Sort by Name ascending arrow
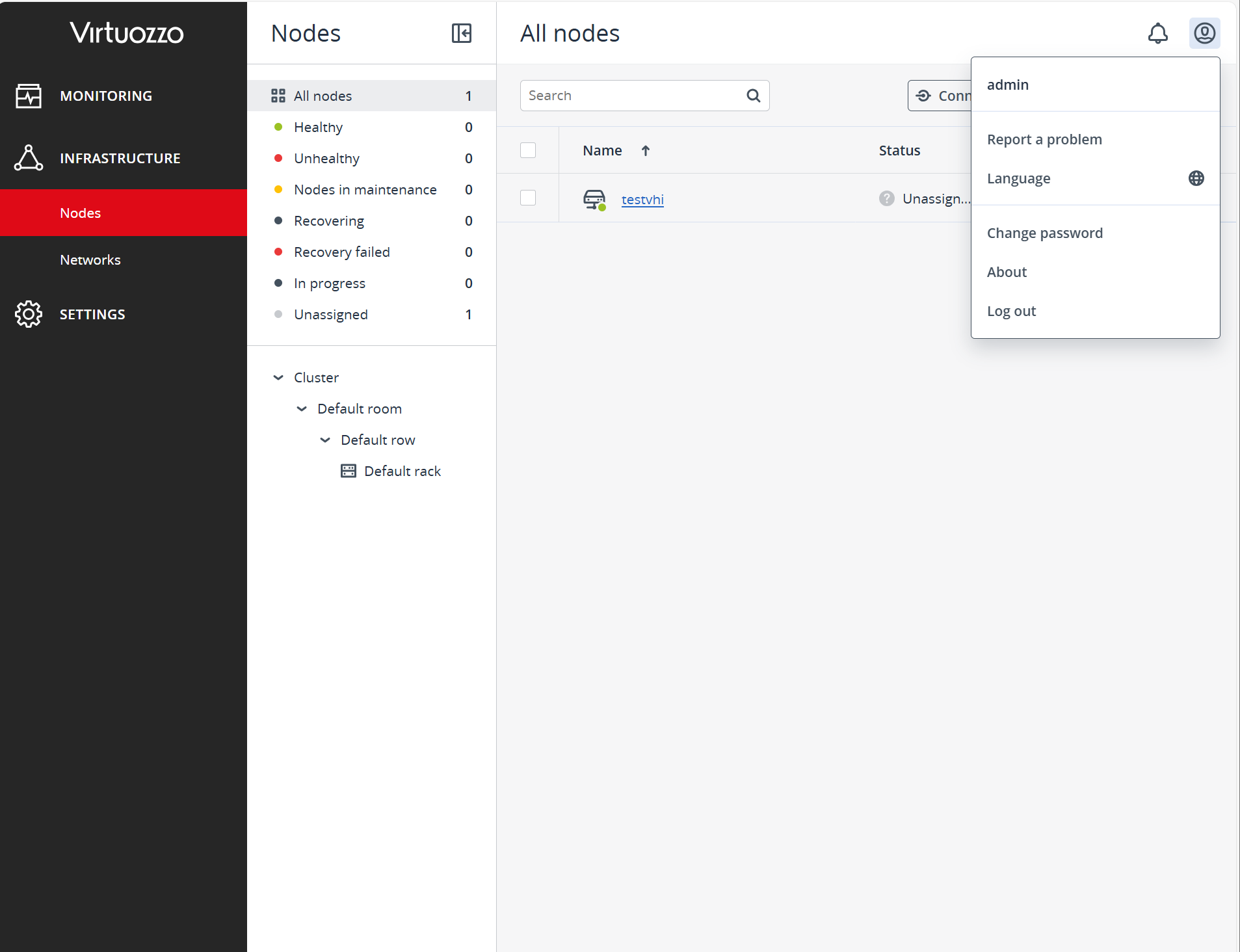 [x=646, y=151]
